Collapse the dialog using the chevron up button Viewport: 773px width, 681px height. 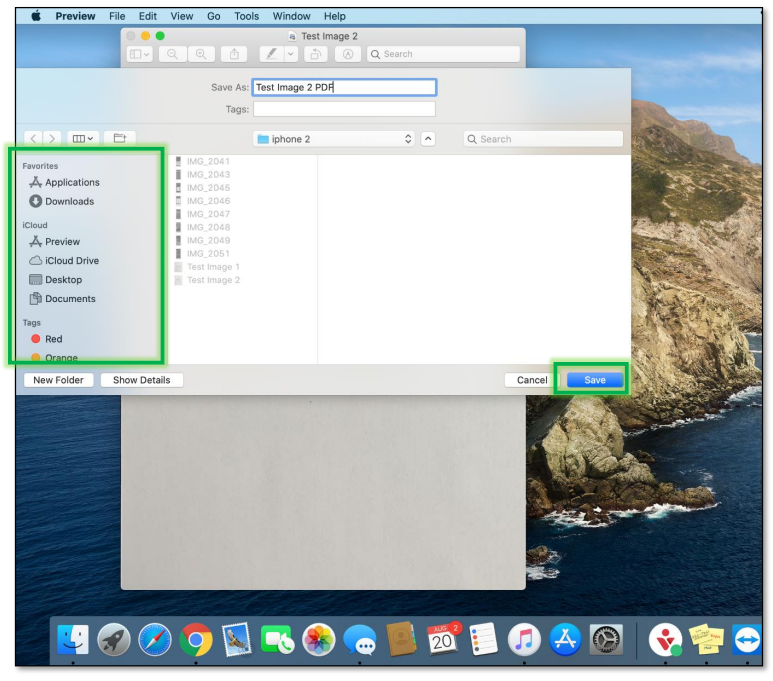click(428, 139)
